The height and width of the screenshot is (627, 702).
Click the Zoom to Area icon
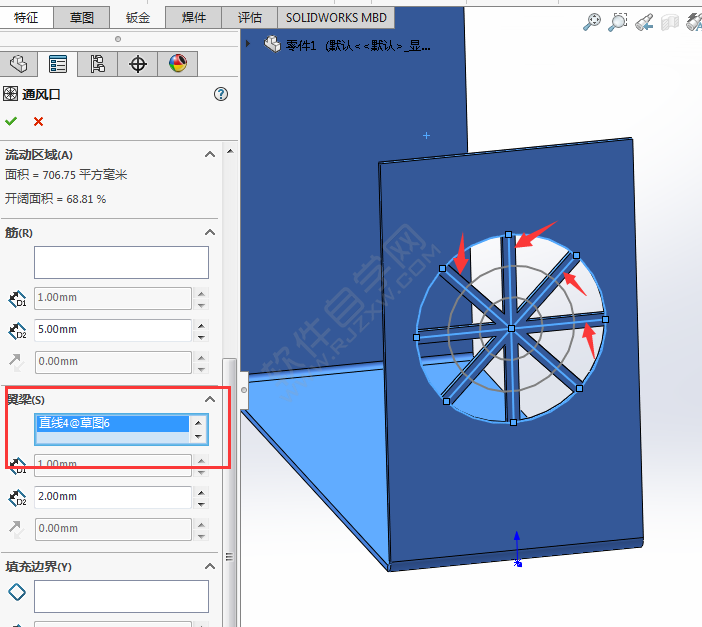(x=617, y=21)
